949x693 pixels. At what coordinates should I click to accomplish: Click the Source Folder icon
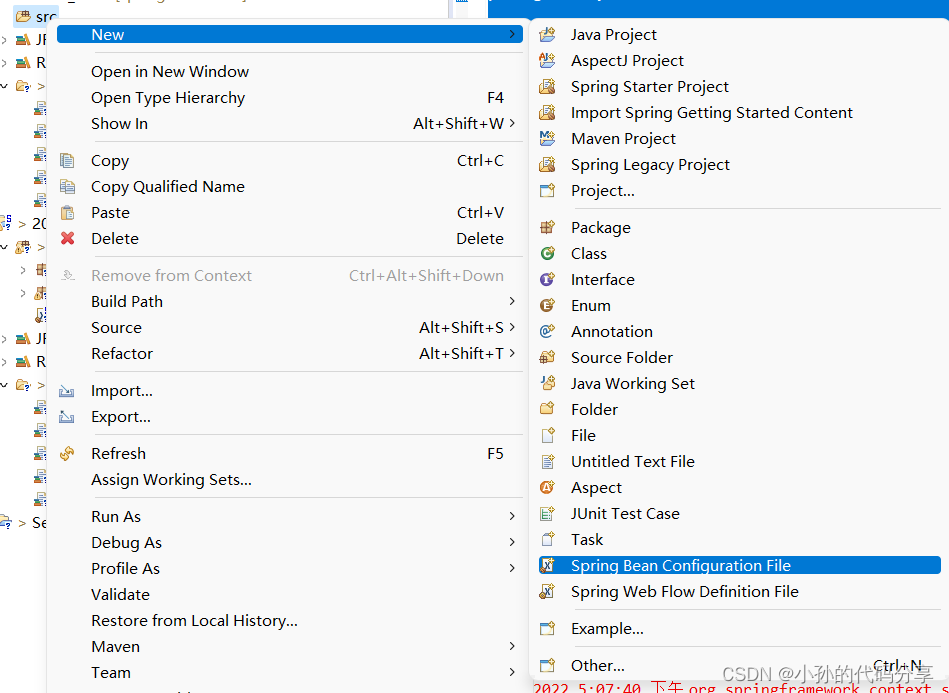click(547, 358)
